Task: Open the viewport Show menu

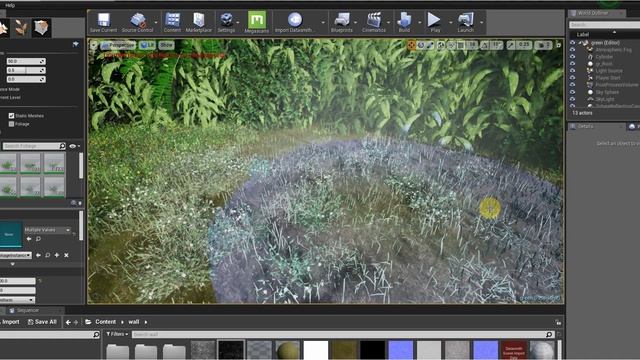Action: tap(166, 45)
